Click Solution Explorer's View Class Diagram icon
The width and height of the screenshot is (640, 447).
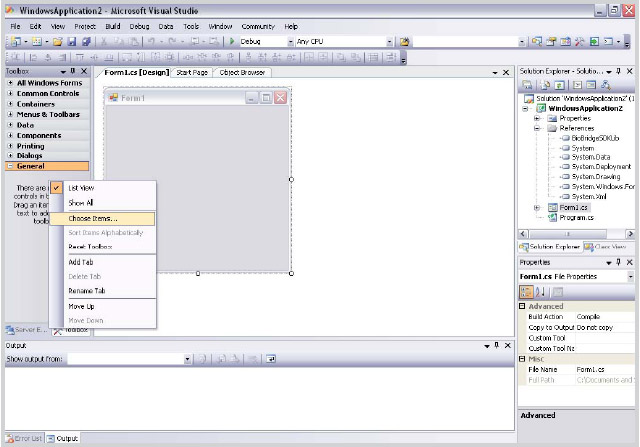[606, 85]
